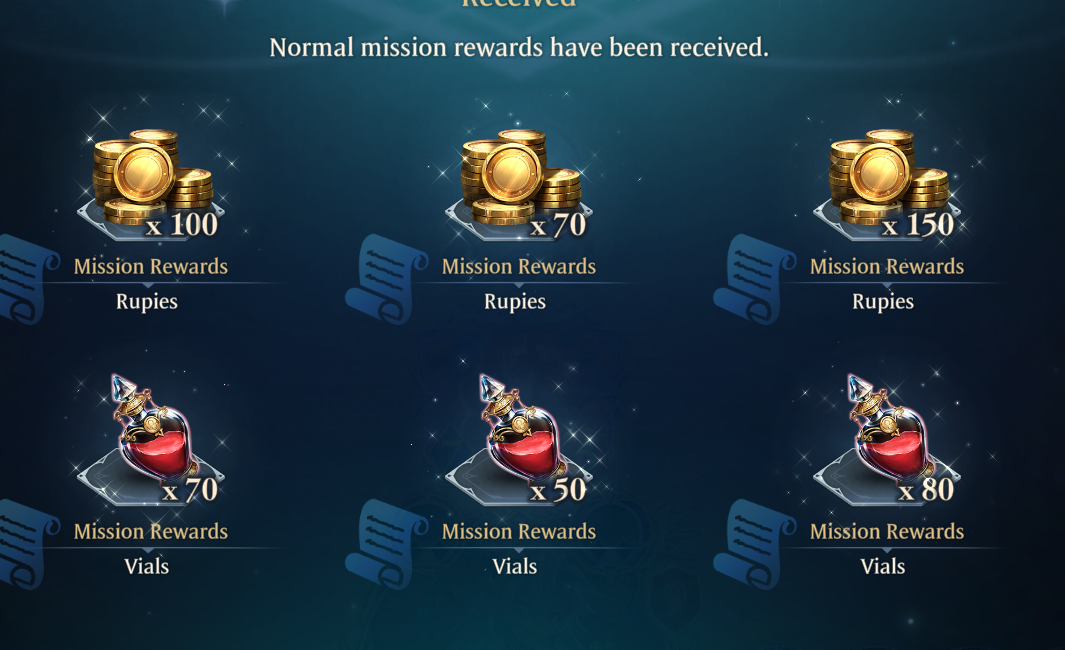Click Mission Rewards text above x 50 Vials
1065x650 pixels.
(x=519, y=531)
